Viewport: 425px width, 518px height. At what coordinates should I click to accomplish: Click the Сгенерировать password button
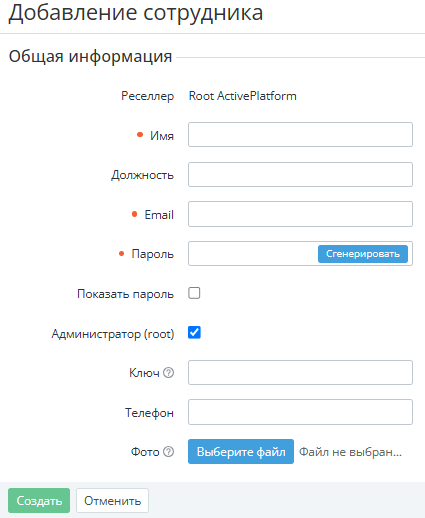pos(363,254)
